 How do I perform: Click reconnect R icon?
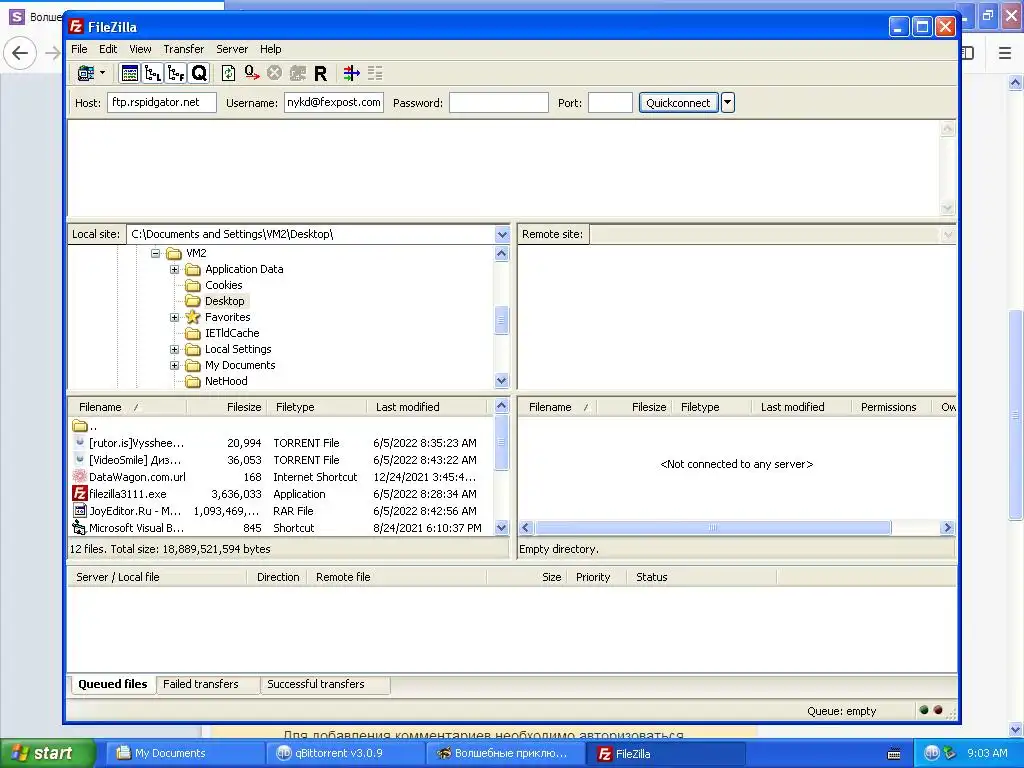321,73
